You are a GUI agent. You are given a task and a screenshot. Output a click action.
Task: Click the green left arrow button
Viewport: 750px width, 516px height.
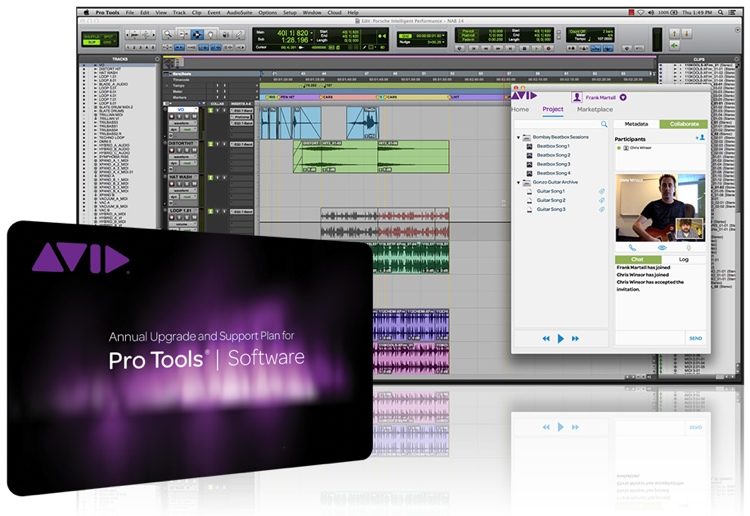tap(674, 45)
